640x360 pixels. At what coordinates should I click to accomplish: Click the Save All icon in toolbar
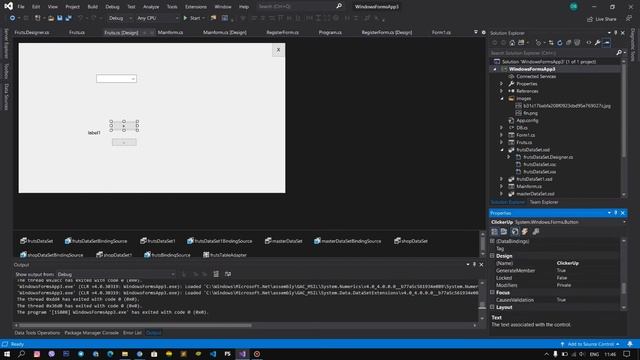(68, 18)
